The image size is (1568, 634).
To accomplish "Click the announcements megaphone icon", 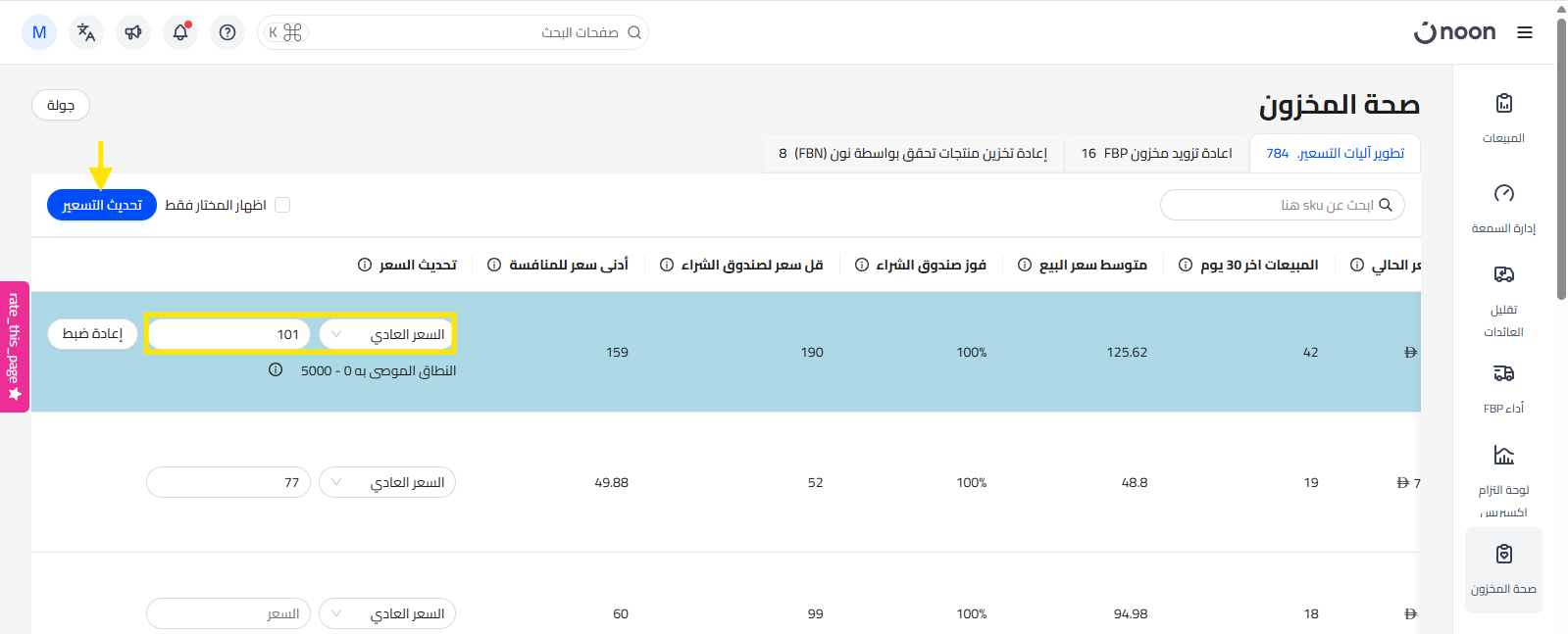I will pos(133,32).
